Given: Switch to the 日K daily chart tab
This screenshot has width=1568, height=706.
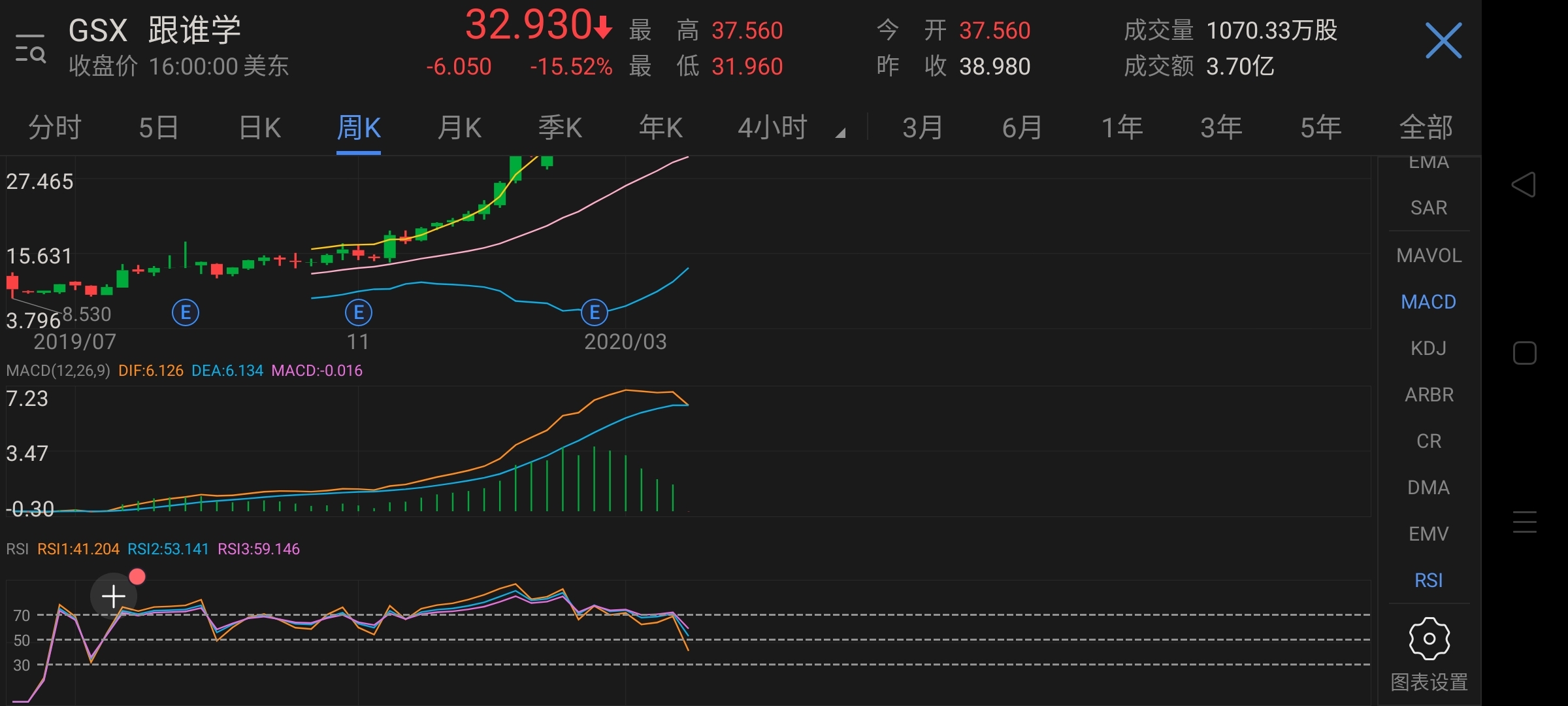Looking at the screenshot, I should [259, 127].
